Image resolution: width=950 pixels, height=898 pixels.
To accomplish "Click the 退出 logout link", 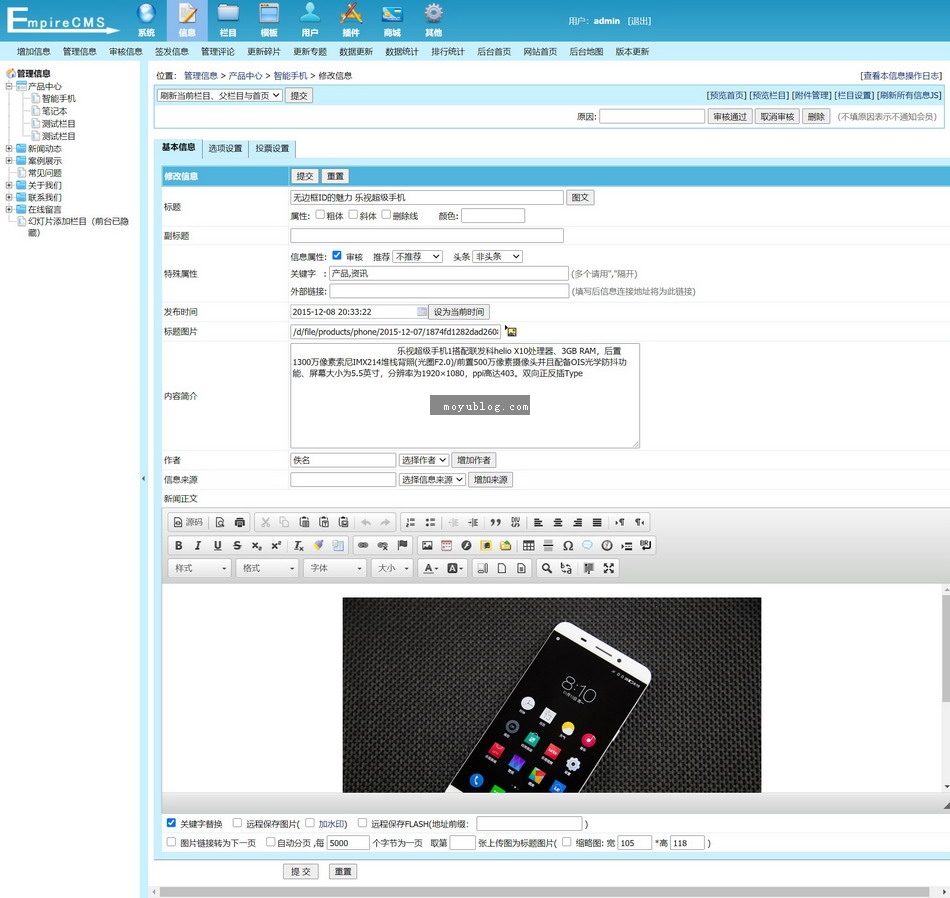I will coord(639,21).
